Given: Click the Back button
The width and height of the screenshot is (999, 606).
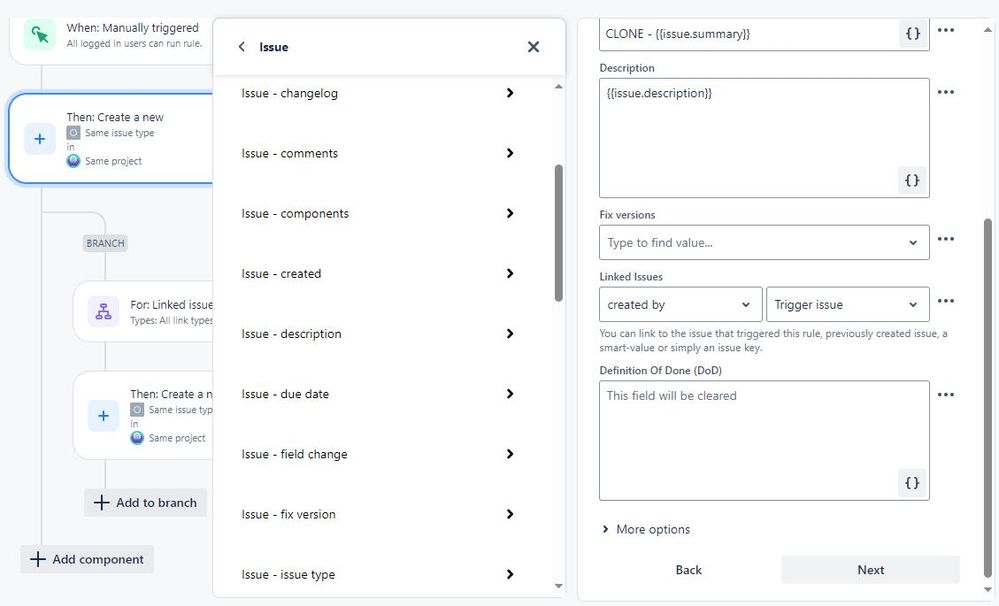Looking at the screenshot, I should tap(688, 570).
